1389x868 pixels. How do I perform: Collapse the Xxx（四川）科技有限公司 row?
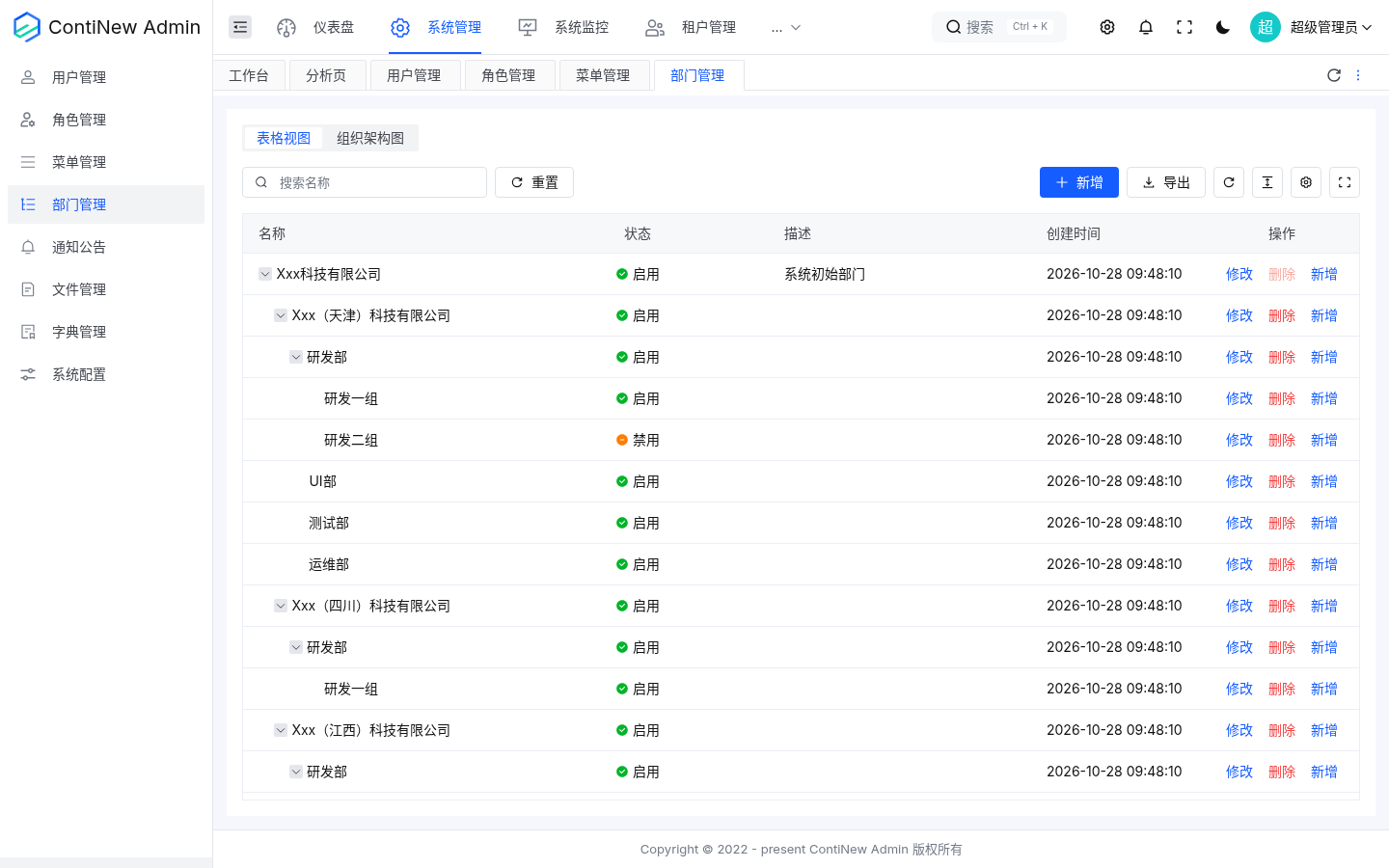[x=281, y=606]
